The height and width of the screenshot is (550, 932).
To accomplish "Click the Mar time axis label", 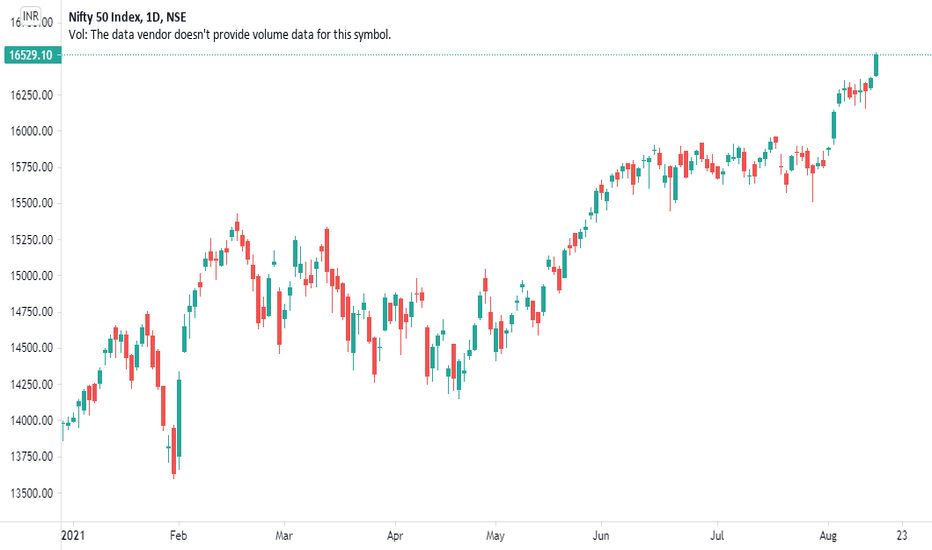I will [284, 535].
